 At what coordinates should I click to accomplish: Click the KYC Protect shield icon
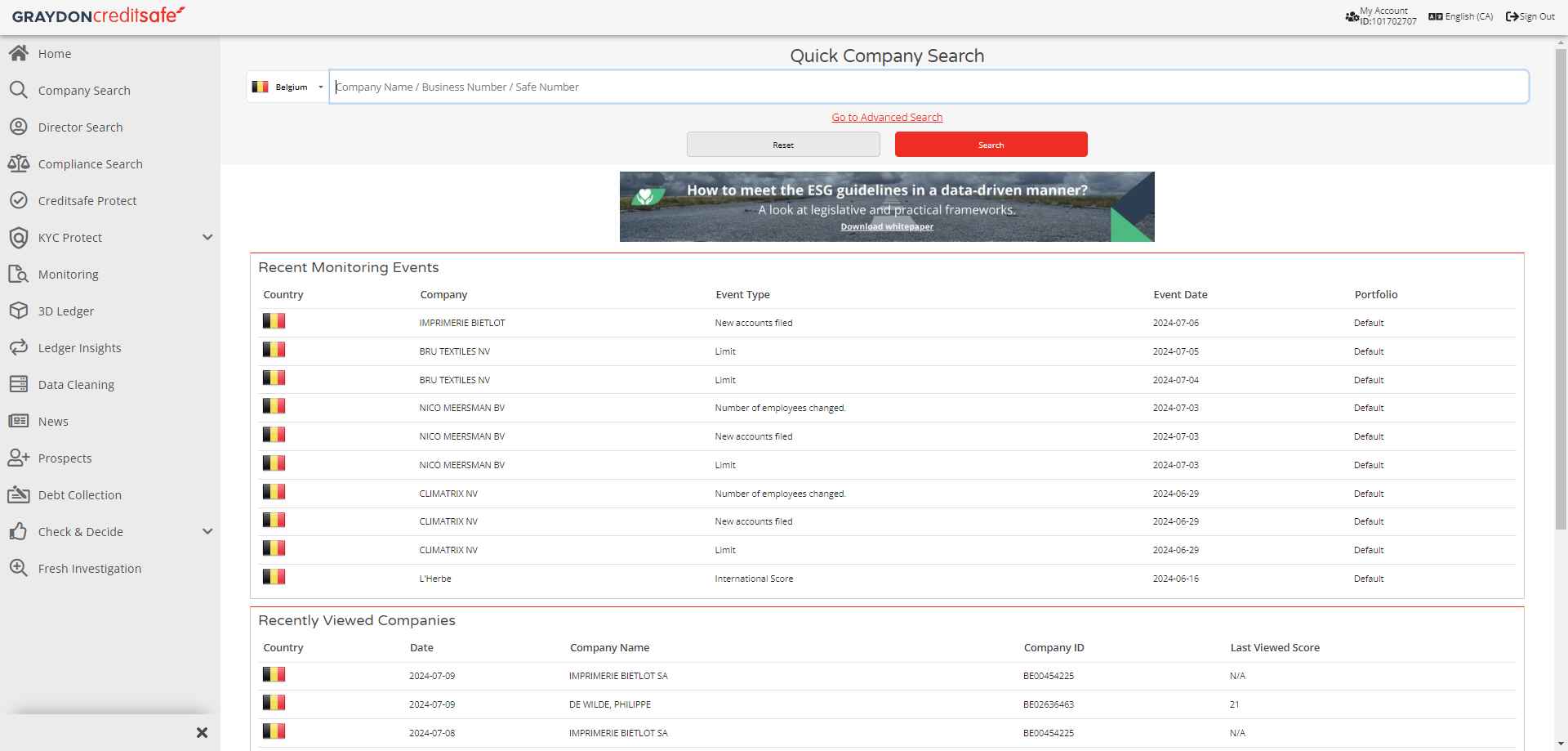(x=19, y=237)
